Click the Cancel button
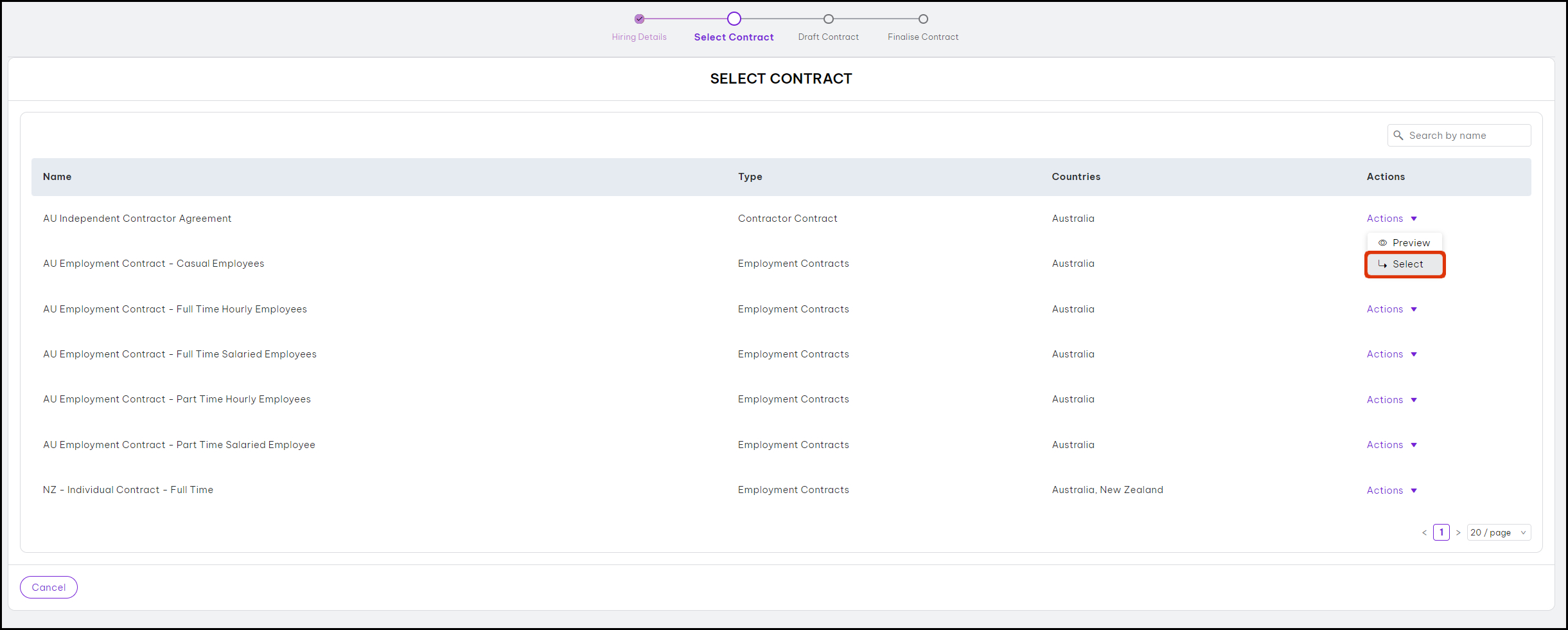The image size is (1568, 630). tap(48, 587)
